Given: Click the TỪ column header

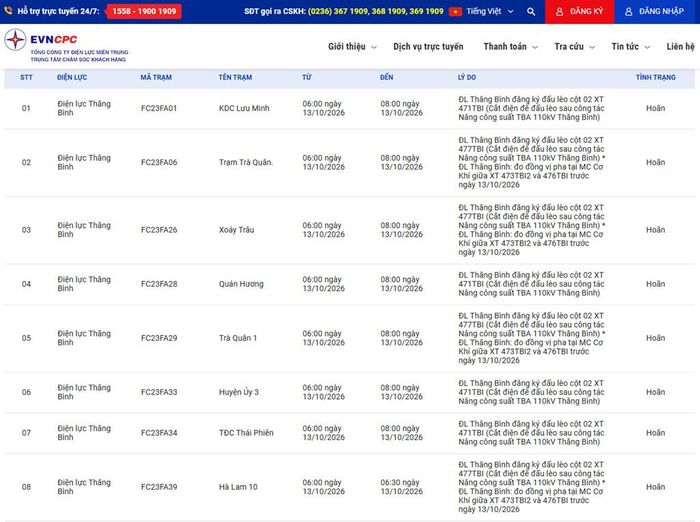Looking at the screenshot, I should click(307, 77).
